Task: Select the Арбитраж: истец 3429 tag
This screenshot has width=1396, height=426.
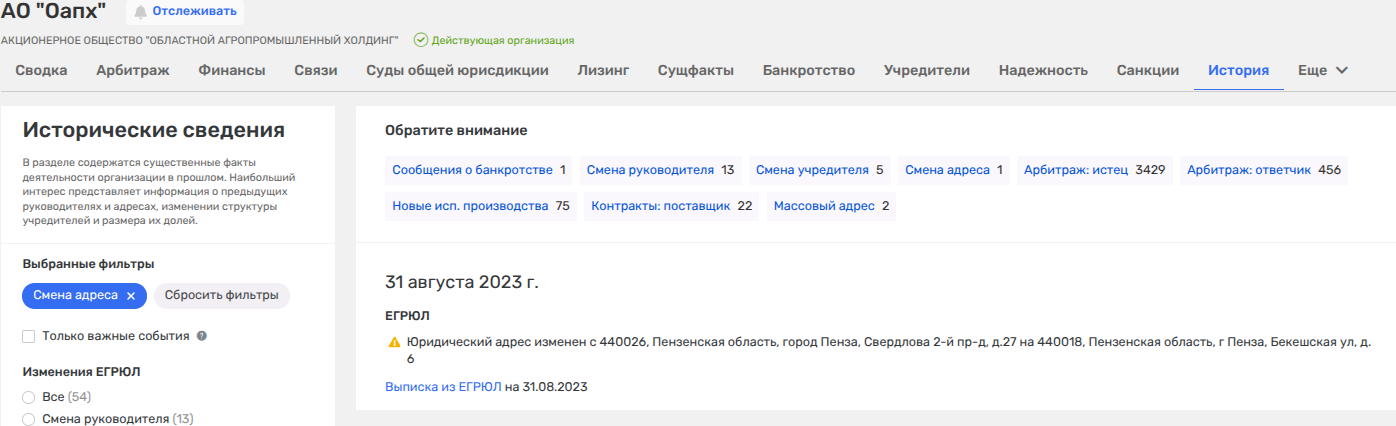Action: (1094, 170)
